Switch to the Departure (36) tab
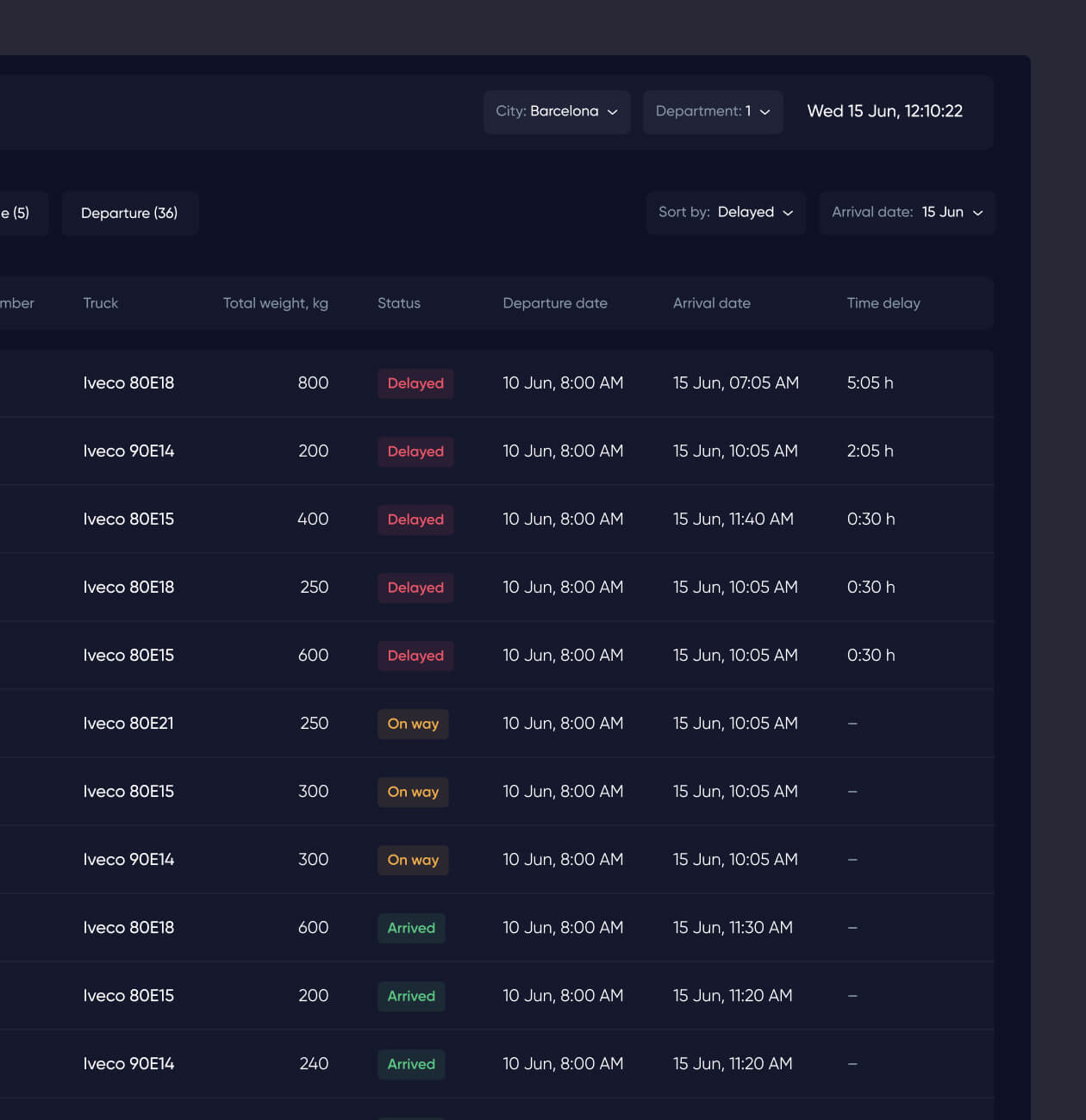Screen dimensions: 1086x1120 [x=129, y=213]
